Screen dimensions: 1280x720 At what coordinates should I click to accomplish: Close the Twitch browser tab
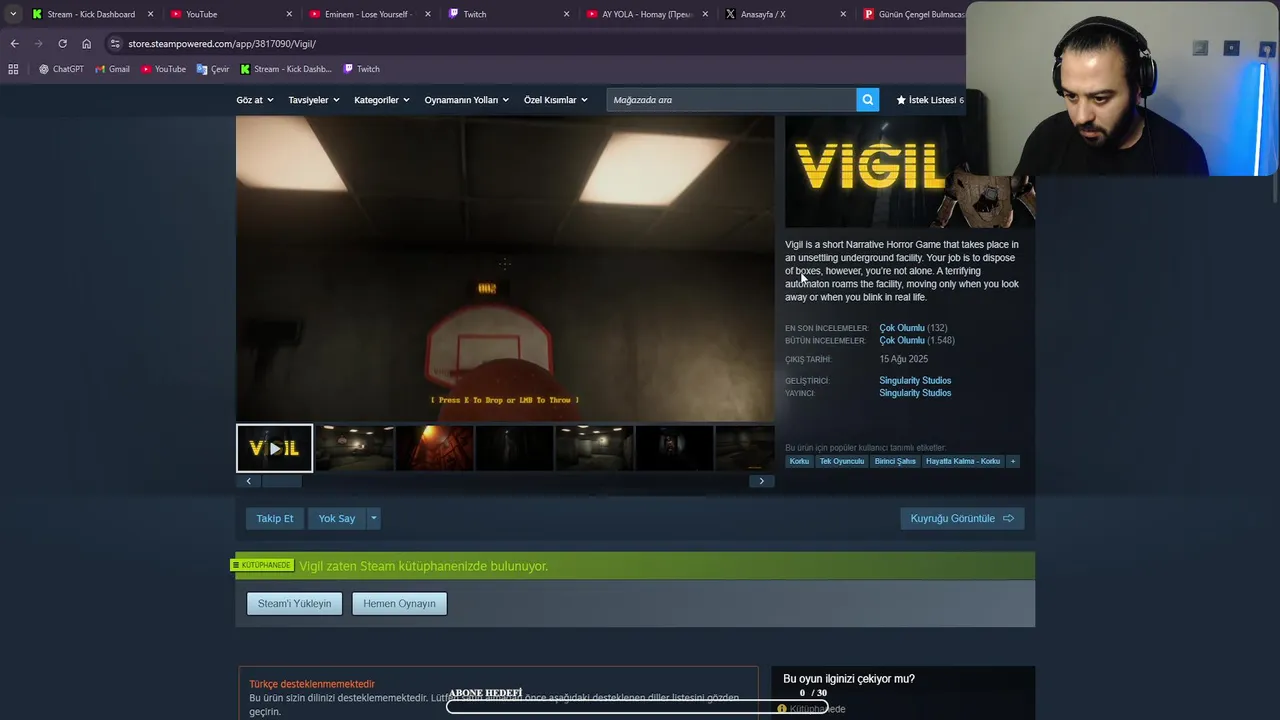[x=566, y=14]
